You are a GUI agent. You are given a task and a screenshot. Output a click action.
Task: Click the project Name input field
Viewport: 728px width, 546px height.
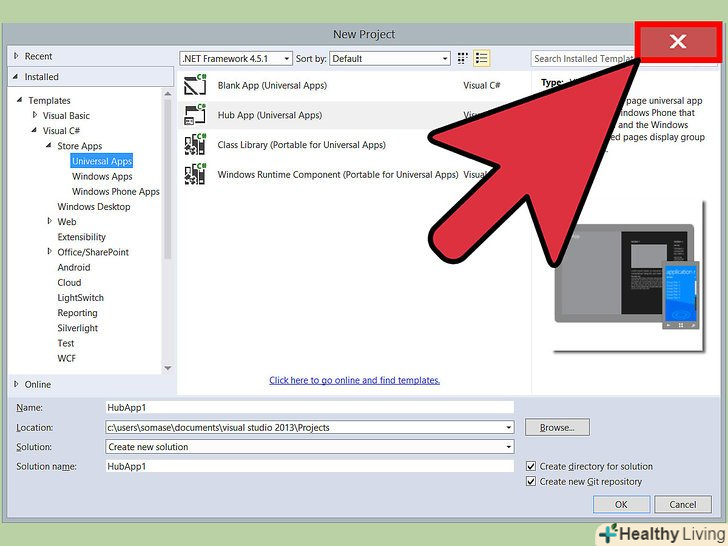point(310,408)
